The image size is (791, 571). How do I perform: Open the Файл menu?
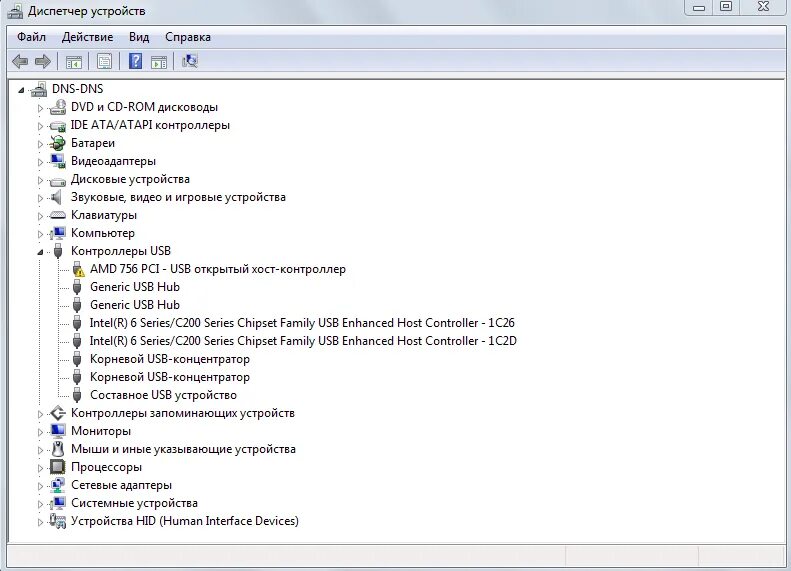pos(31,37)
